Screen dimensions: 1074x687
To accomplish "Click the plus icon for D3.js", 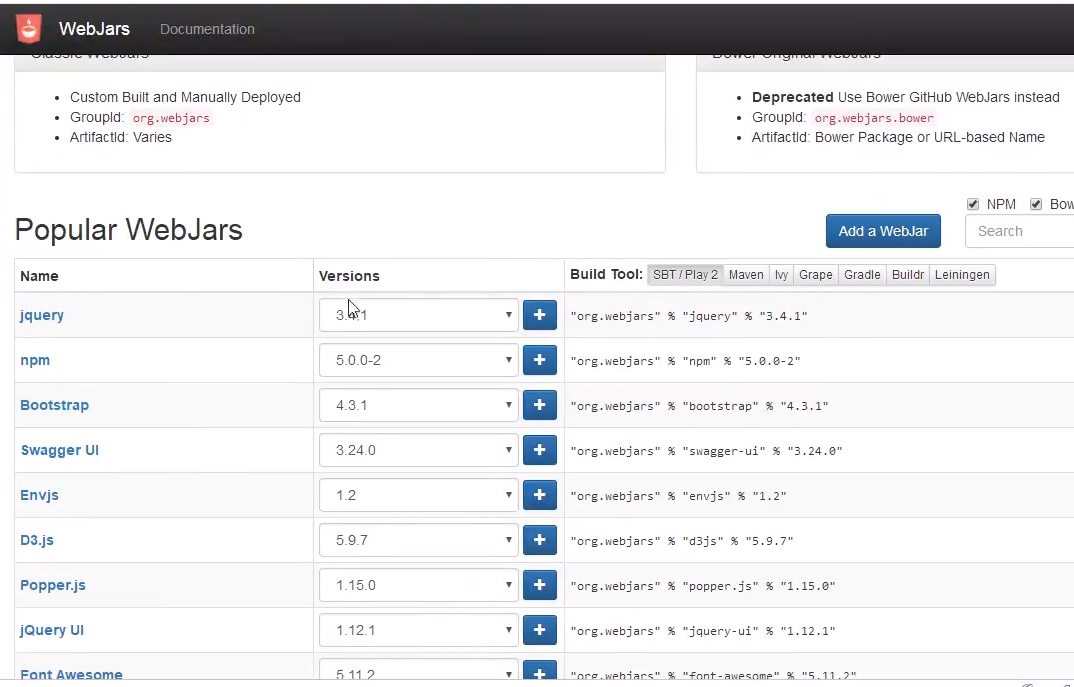I will [x=540, y=540].
